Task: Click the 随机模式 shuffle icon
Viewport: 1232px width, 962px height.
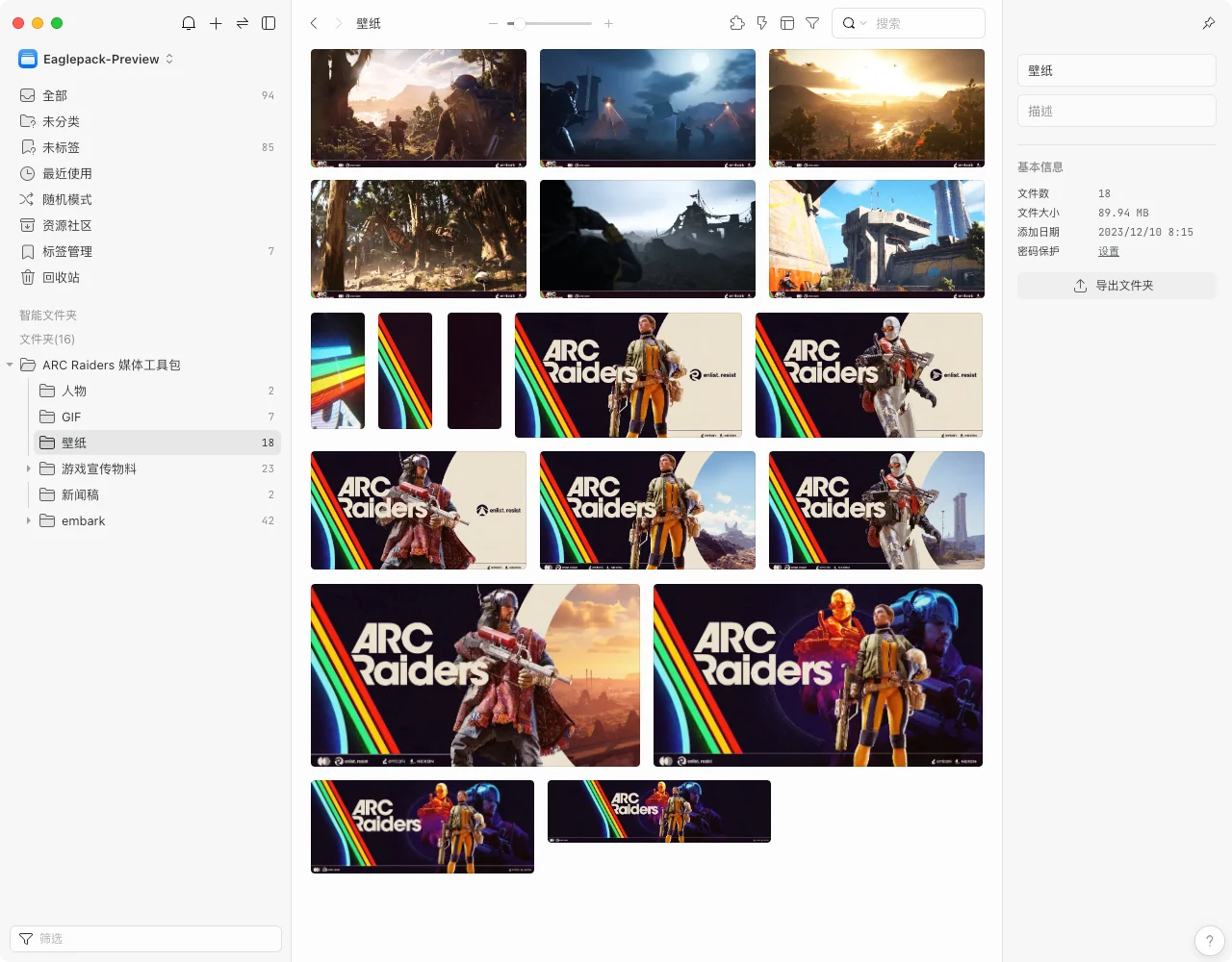Action: click(28, 199)
